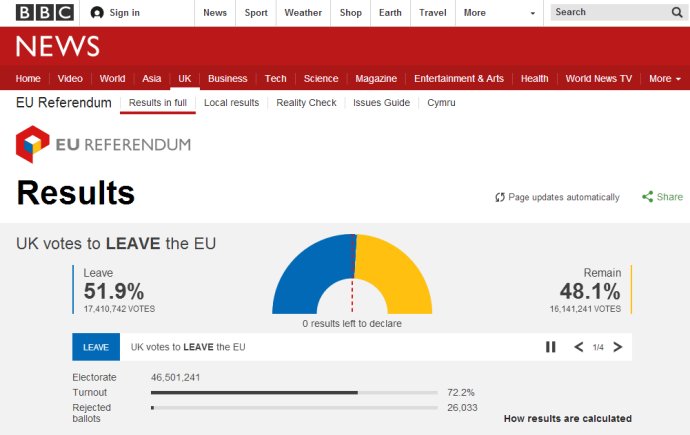Open the Results in full tab
Image resolution: width=690 pixels, height=435 pixels.
click(x=158, y=103)
